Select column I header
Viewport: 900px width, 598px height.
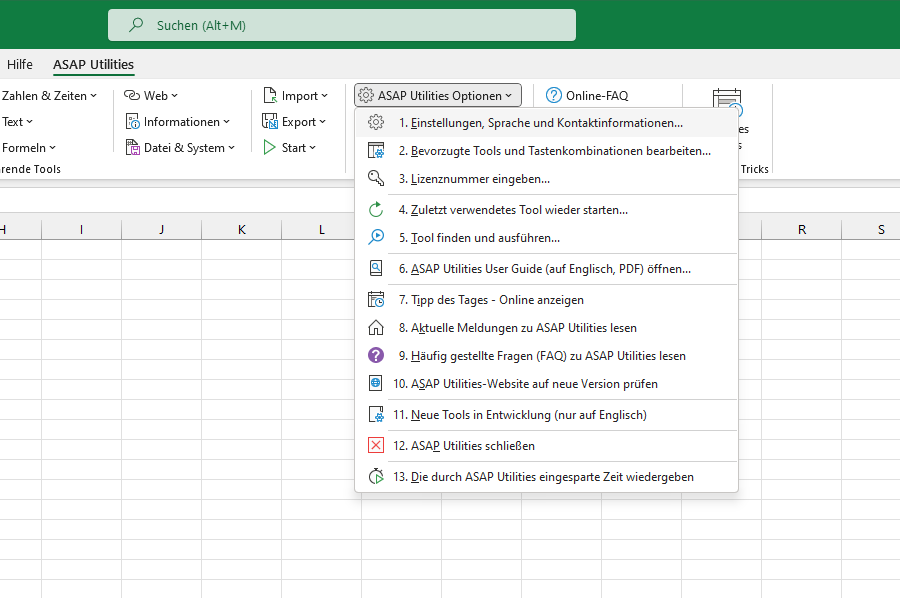point(82,230)
